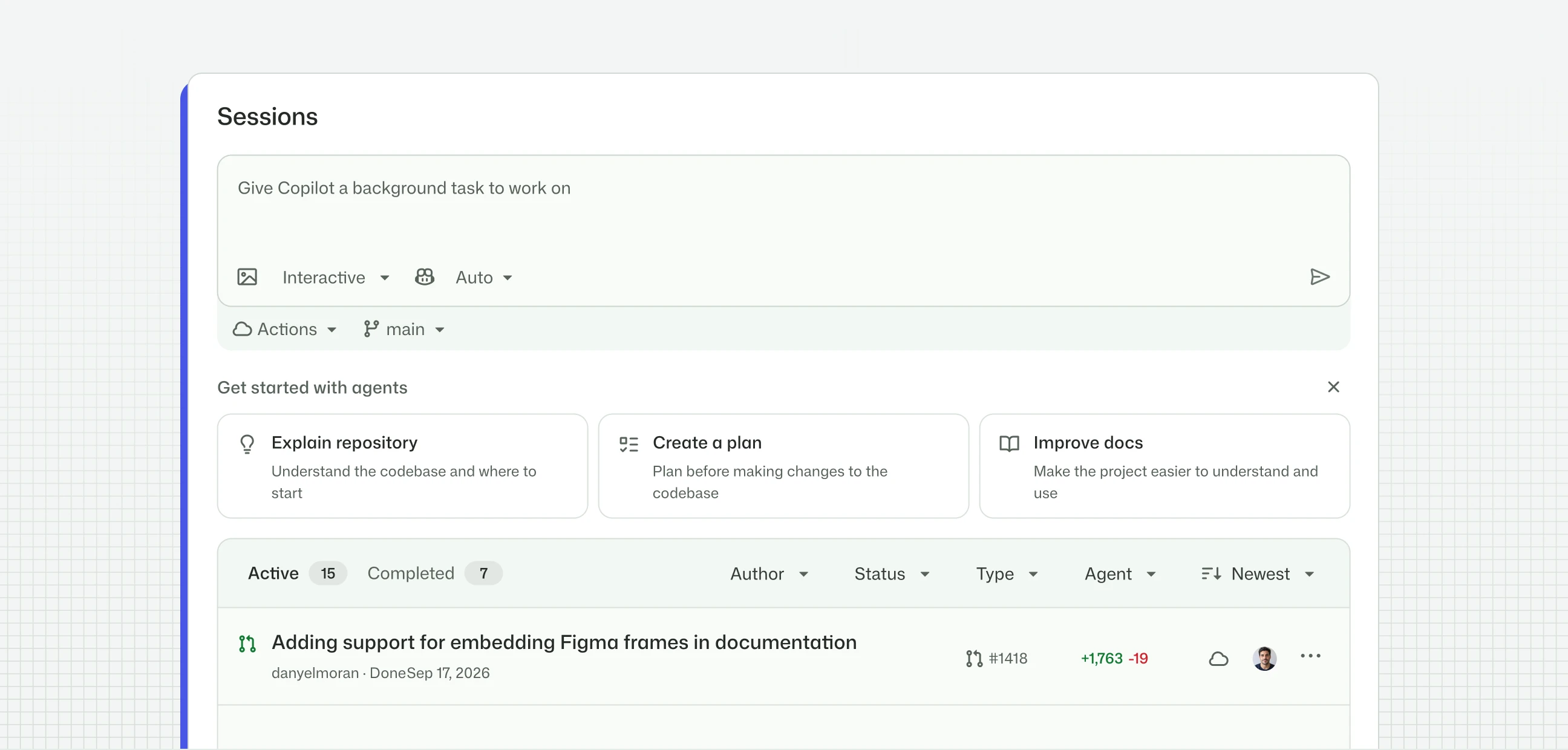Viewport: 1568px width, 750px height.
Task: Open the Status filter dropdown
Action: pyautogui.click(x=892, y=573)
